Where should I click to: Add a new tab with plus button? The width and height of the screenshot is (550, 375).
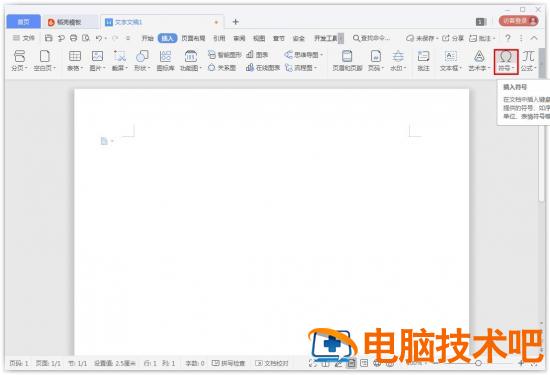236,22
